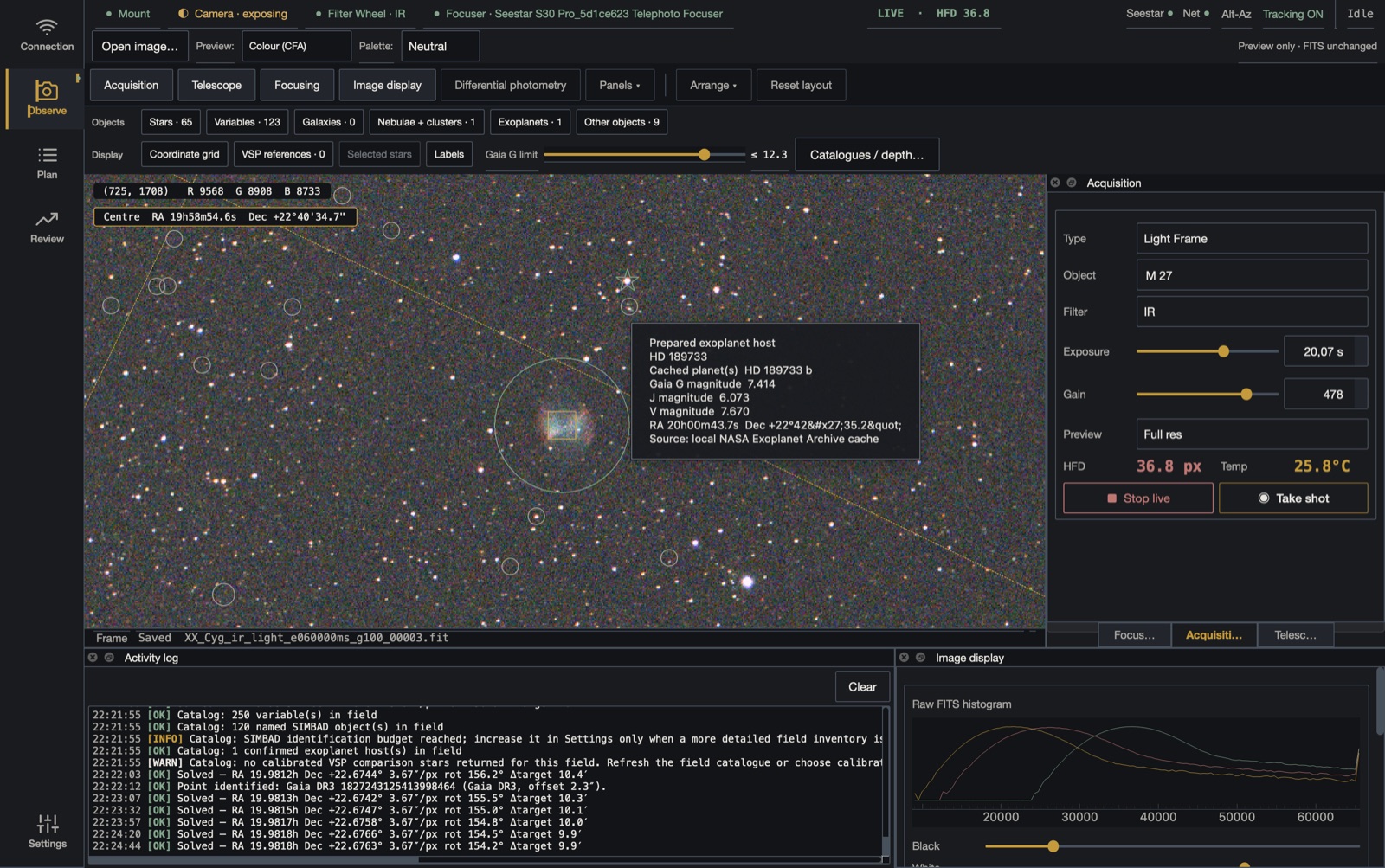Toggle Nebulae + clusters · 1 overlay

pyautogui.click(x=426, y=122)
